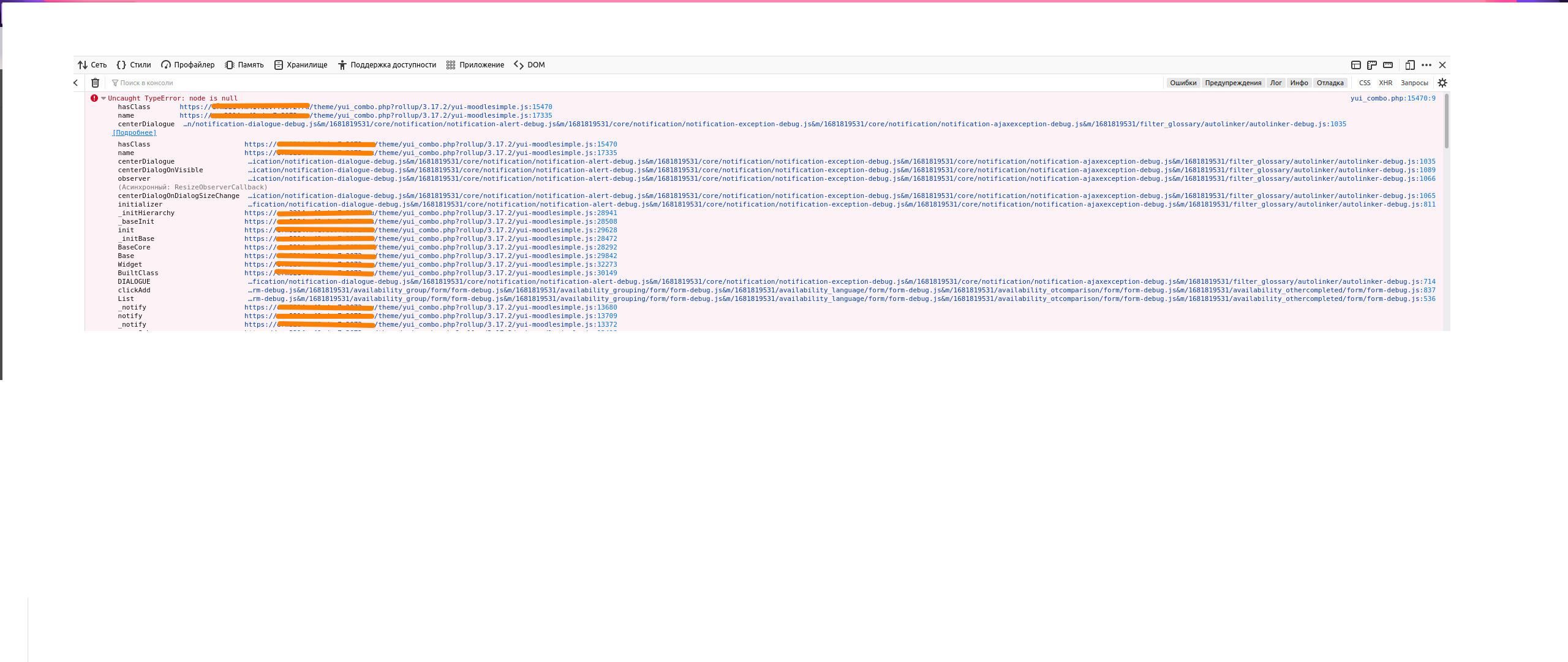Open _baseInit link yui-moodlesimple.js:28508
Screen dimensions: 1568x662
[x=431, y=222]
